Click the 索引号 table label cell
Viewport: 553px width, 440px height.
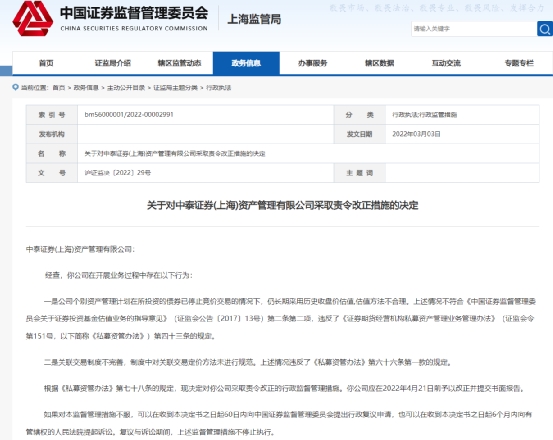tap(52, 115)
